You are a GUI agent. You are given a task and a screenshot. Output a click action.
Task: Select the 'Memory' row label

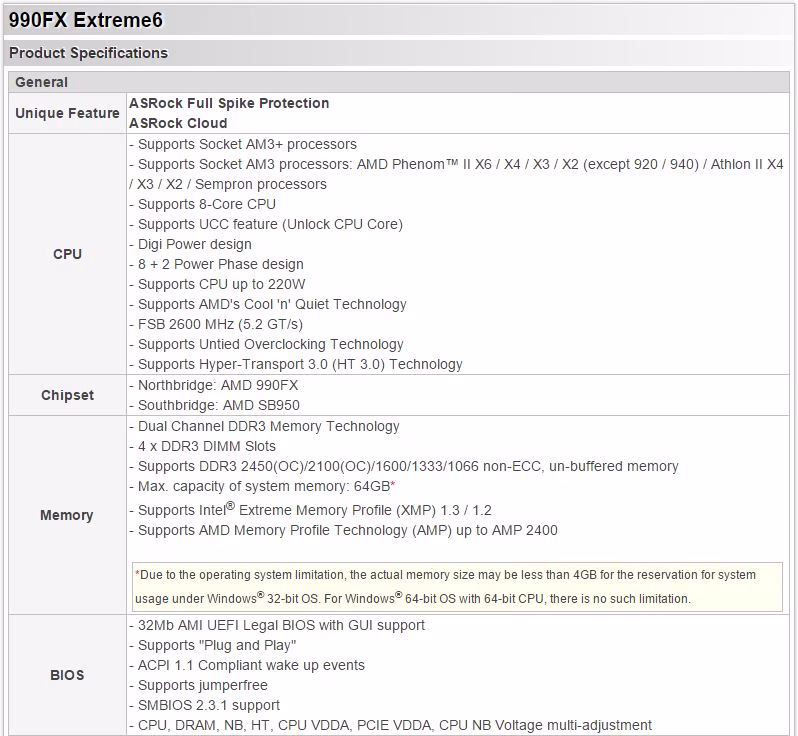point(67,515)
